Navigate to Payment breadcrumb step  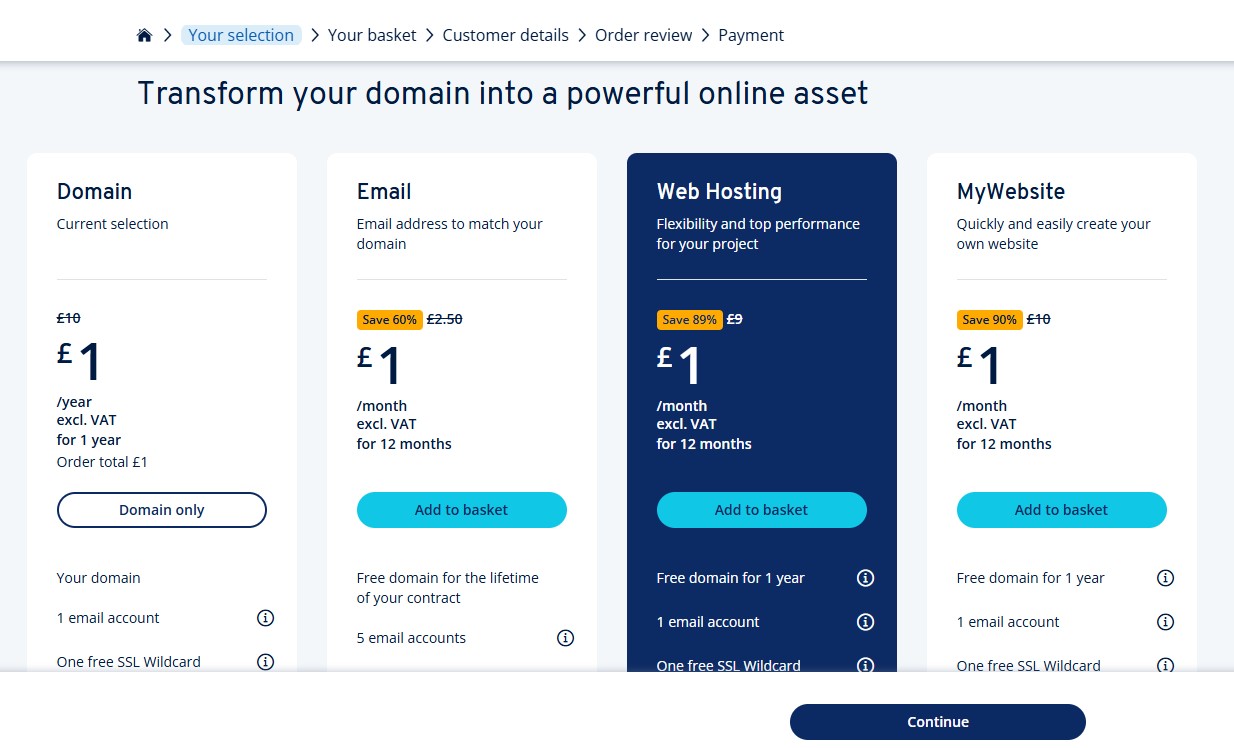751,35
